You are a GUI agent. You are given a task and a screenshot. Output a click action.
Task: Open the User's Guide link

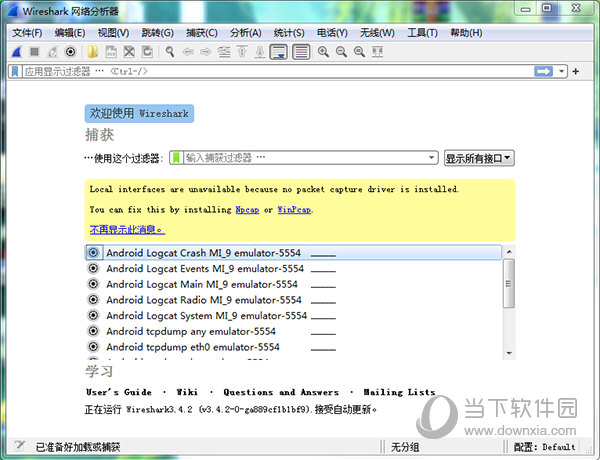tap(119, 392)
